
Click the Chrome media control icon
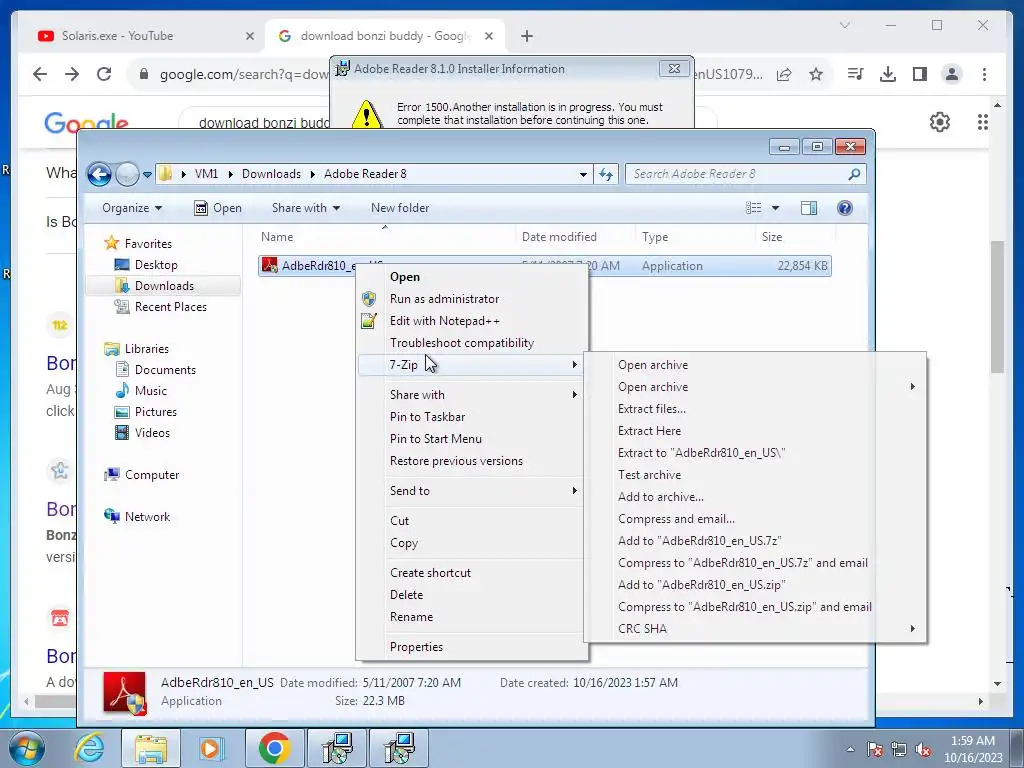pos(856,74)
